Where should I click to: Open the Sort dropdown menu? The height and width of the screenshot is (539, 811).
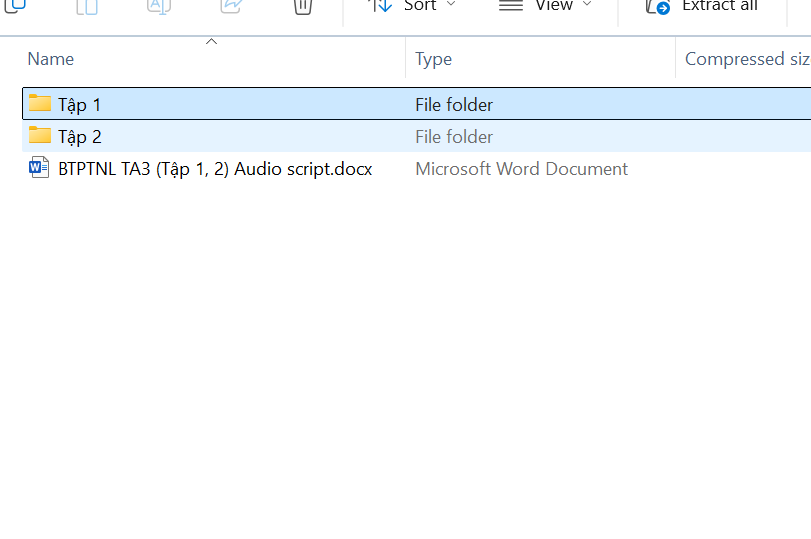[x=412, y=6]
